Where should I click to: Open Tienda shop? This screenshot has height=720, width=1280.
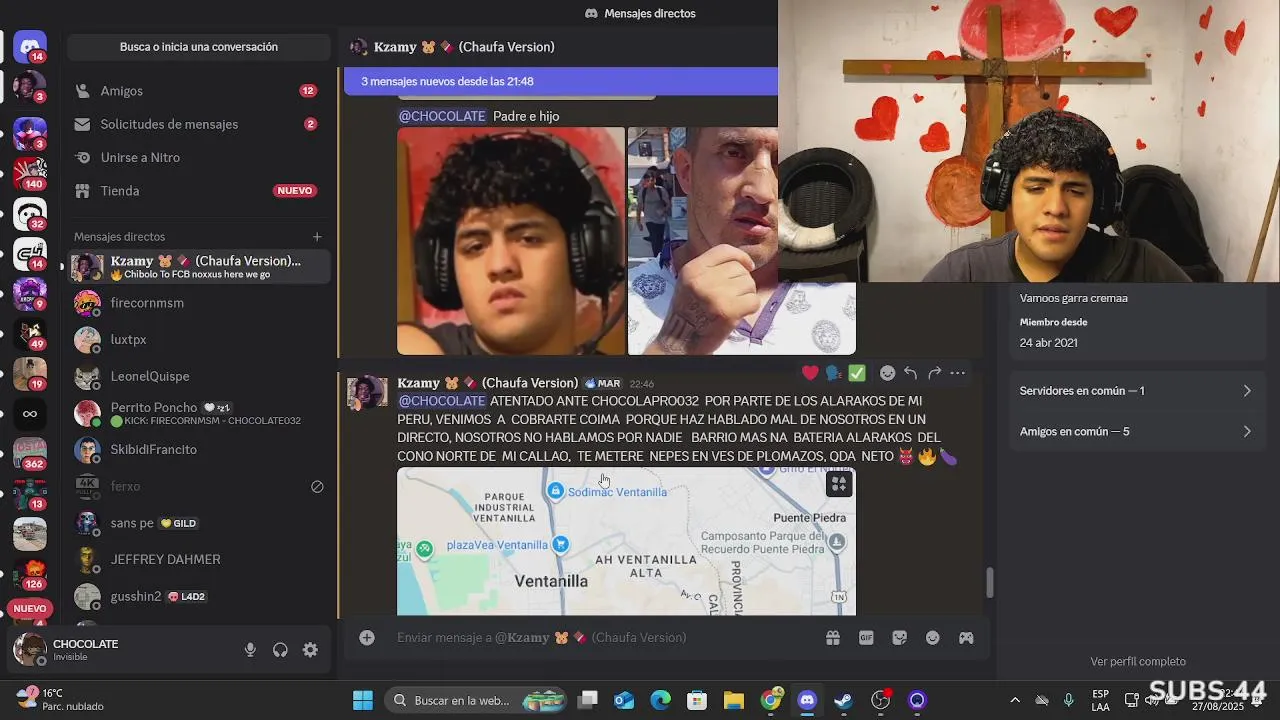coord(198,190)
